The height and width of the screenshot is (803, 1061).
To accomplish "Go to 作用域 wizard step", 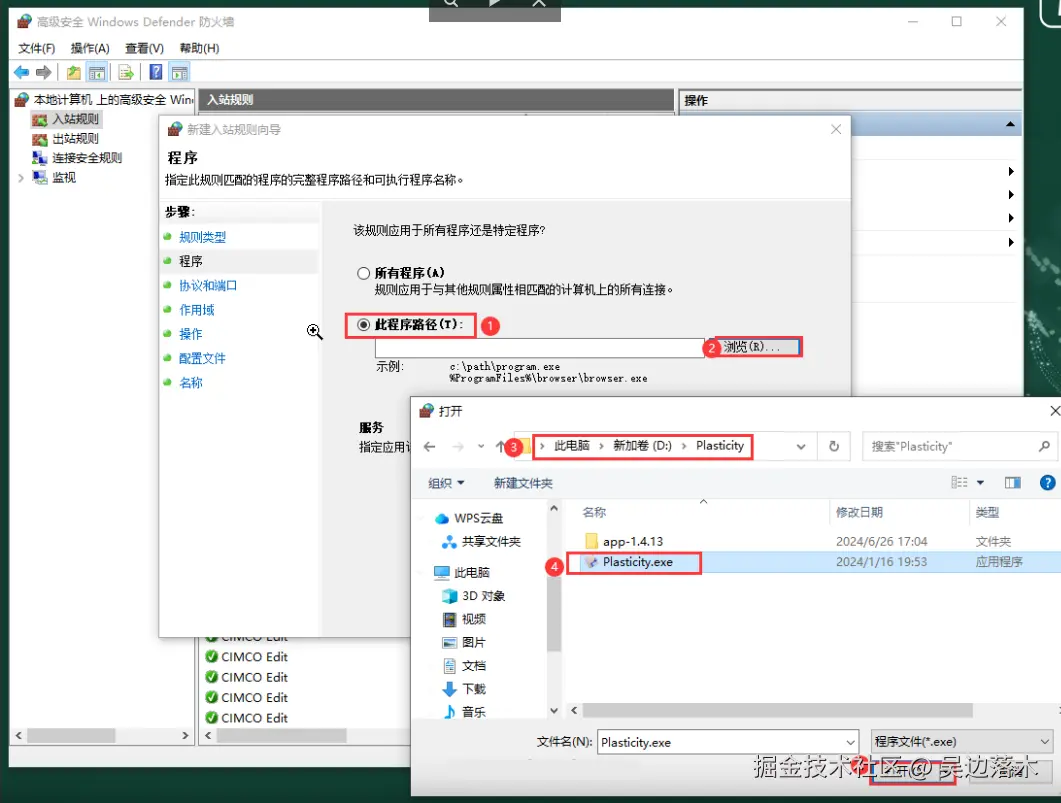I will 196,310.
